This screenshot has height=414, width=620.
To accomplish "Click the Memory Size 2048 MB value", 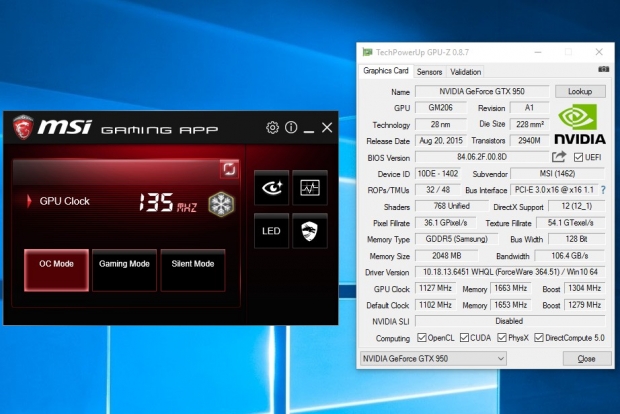I will (446, 256).
